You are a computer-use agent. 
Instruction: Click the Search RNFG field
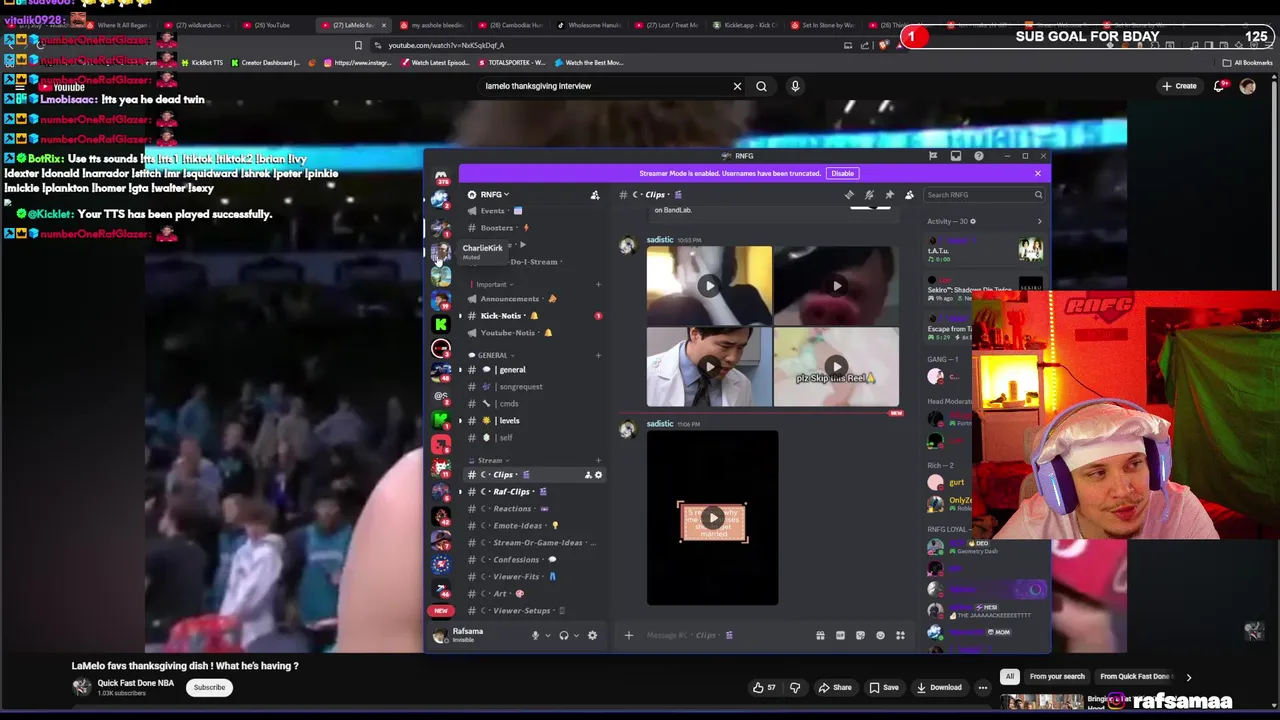click(x=984, y=195)
